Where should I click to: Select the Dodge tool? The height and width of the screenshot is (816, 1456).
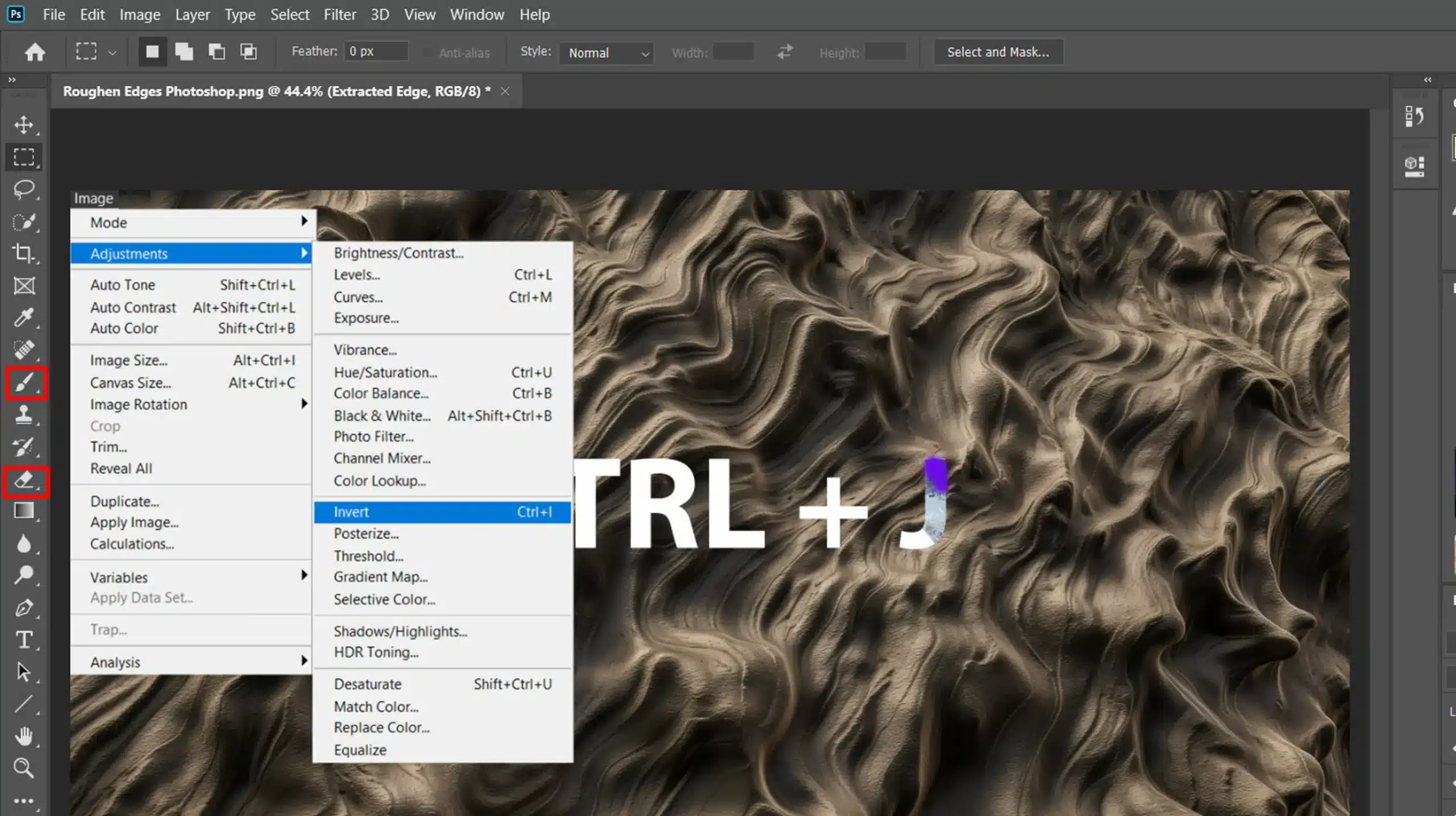(x=24, y=575)
